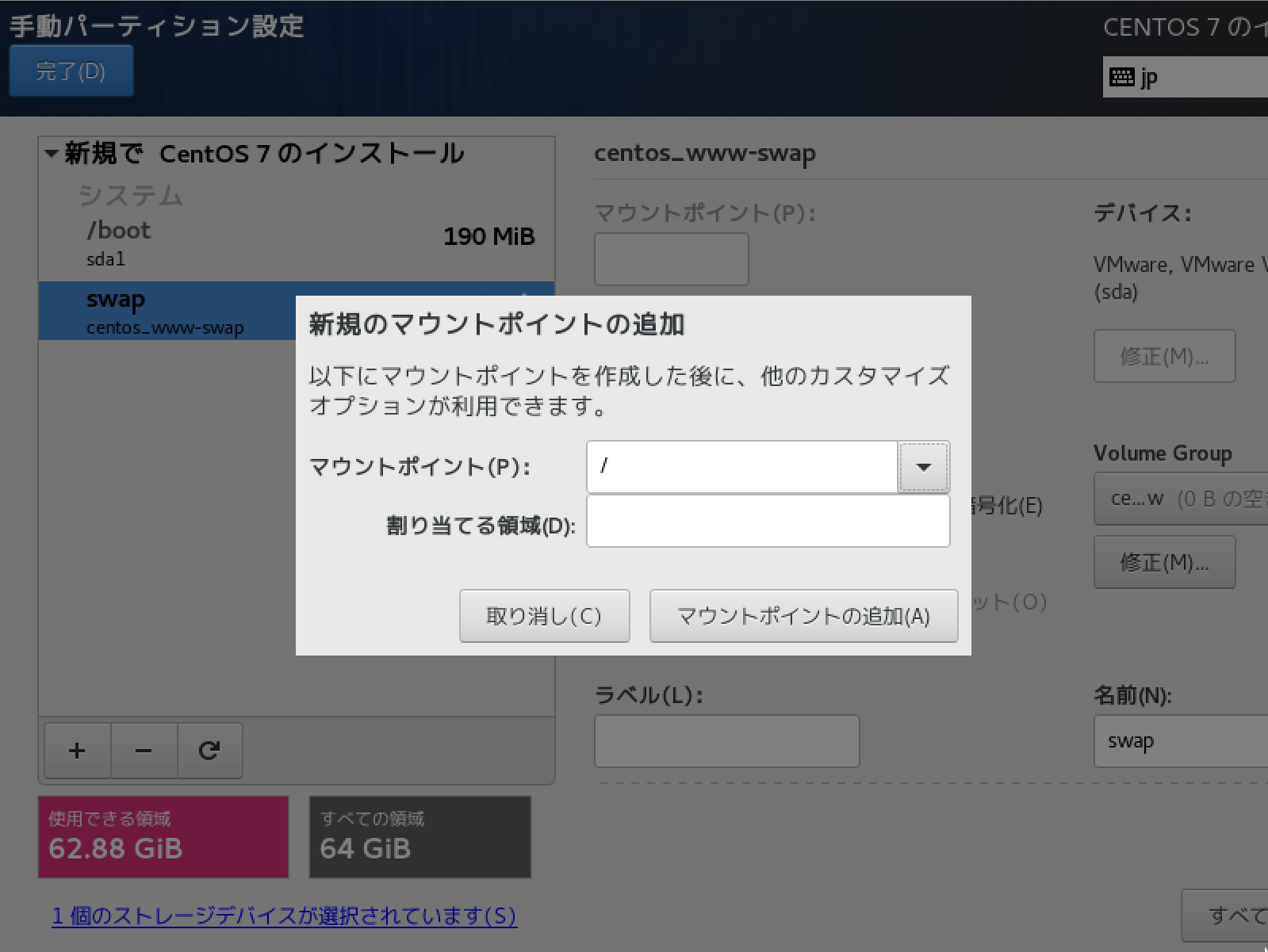Click the 完了(D) button
Screen dimensions: 1268x952
(71, 71)
